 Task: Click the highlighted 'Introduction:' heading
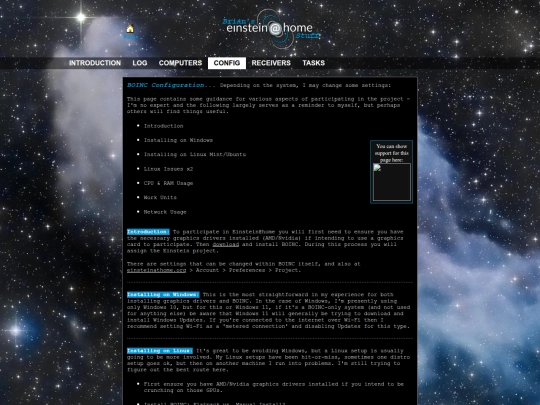148,232
